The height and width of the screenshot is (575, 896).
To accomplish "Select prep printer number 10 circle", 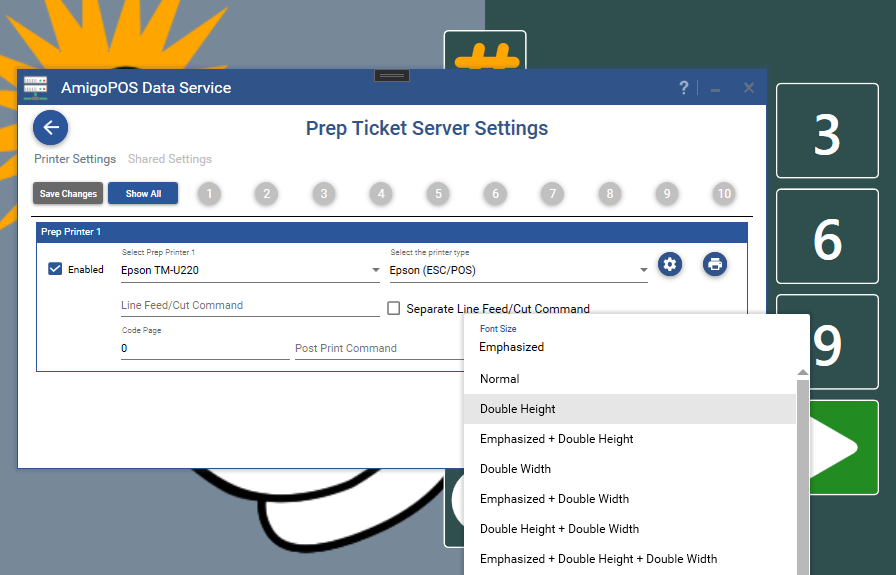I will pos(724,194).
